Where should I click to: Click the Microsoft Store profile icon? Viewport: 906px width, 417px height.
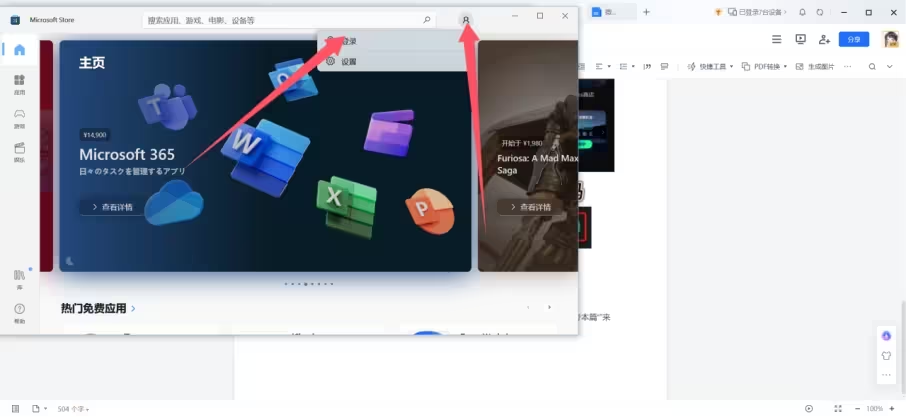click(x=466, y=20)
